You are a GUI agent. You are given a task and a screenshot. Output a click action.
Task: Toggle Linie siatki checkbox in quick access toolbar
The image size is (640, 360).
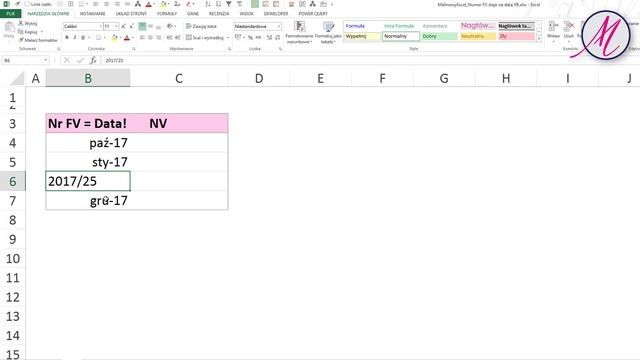point(27,4)
